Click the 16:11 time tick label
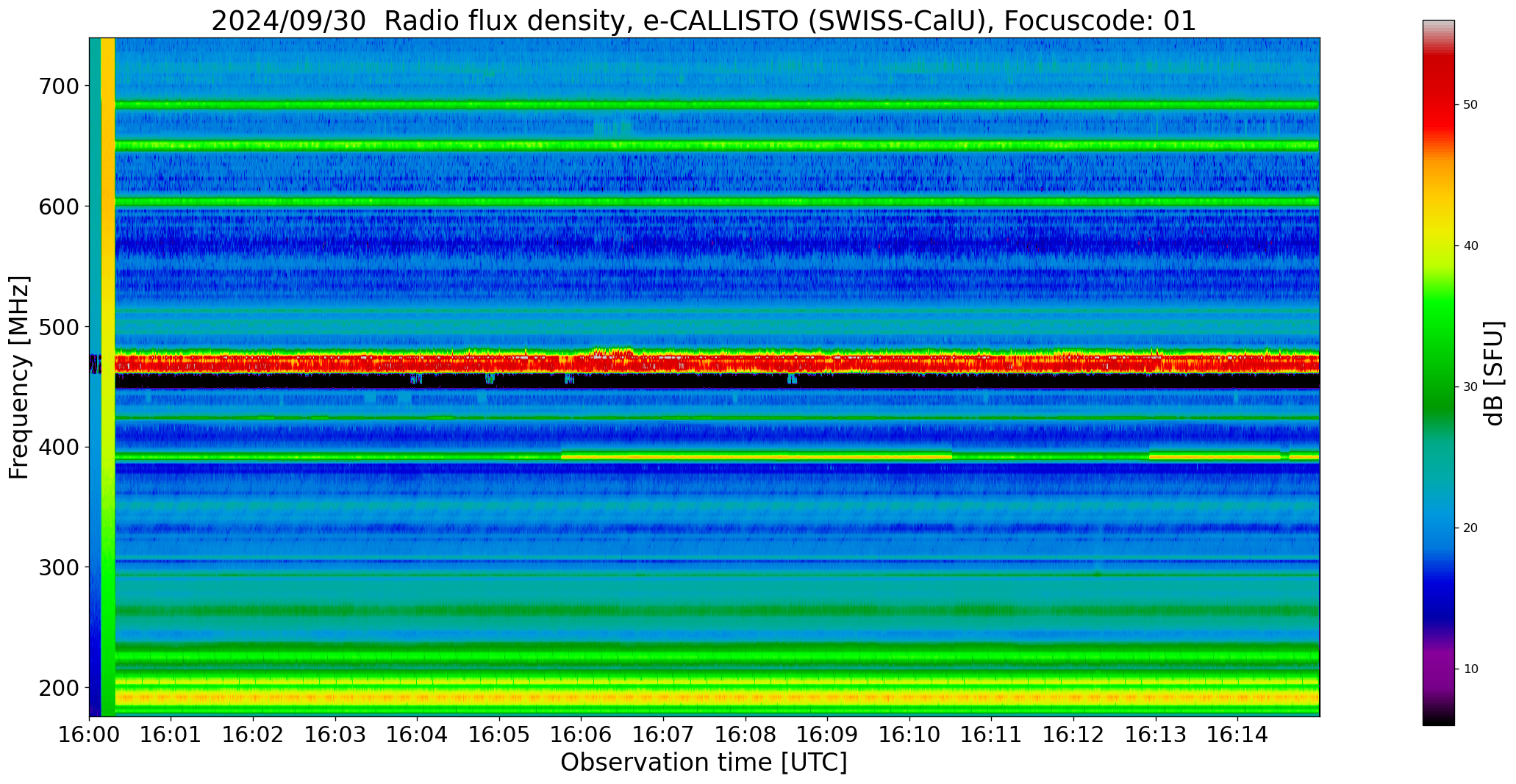 (x=992, y=734)
